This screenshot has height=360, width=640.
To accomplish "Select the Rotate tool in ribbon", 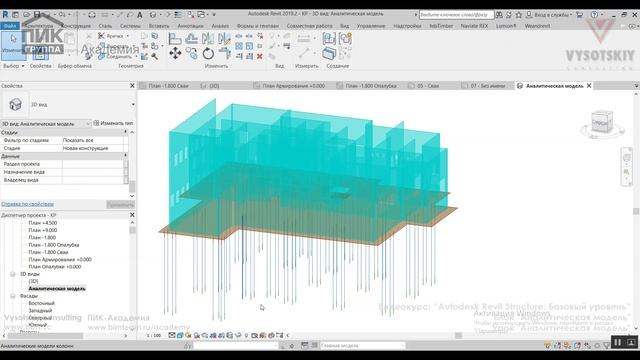I will (x=208, y=53).
